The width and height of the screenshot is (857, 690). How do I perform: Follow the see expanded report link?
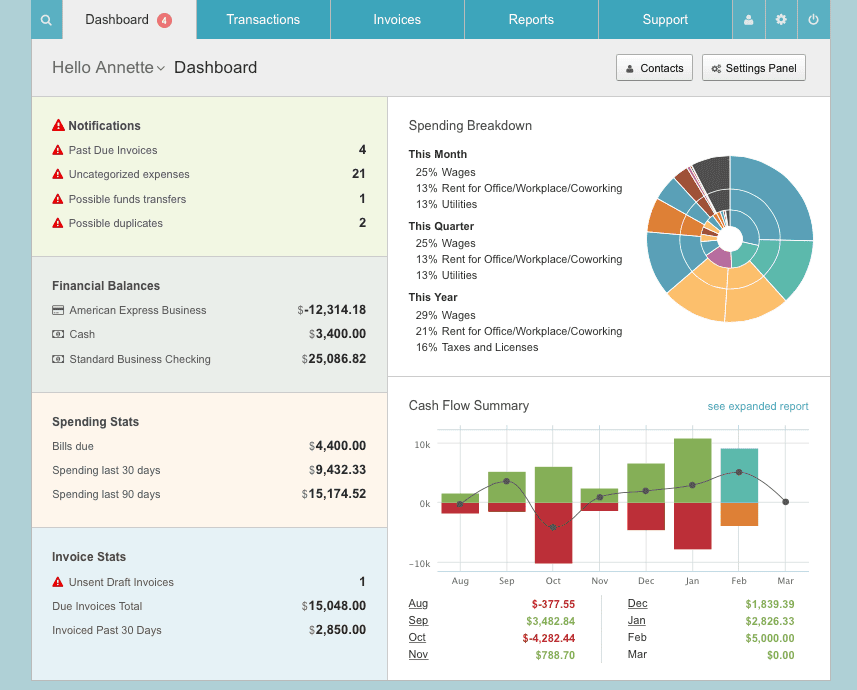(758, 406)
